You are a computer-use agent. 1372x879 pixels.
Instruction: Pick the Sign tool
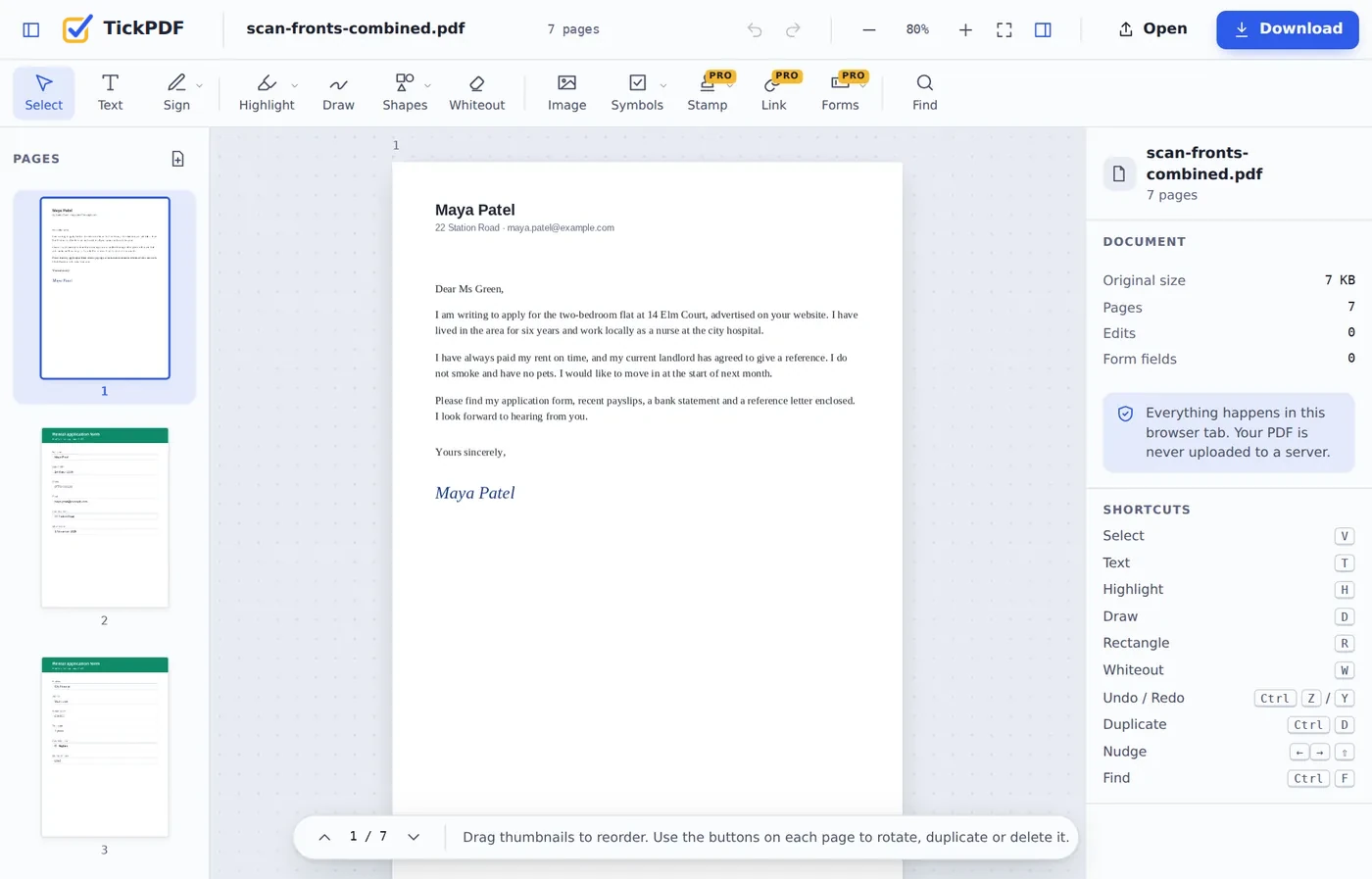click(176, 92)
